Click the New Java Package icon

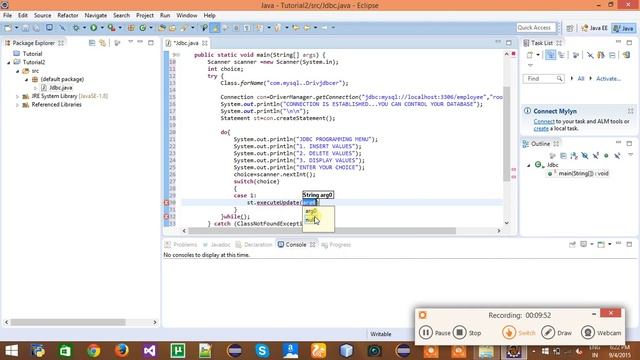(x=131, y=28)
